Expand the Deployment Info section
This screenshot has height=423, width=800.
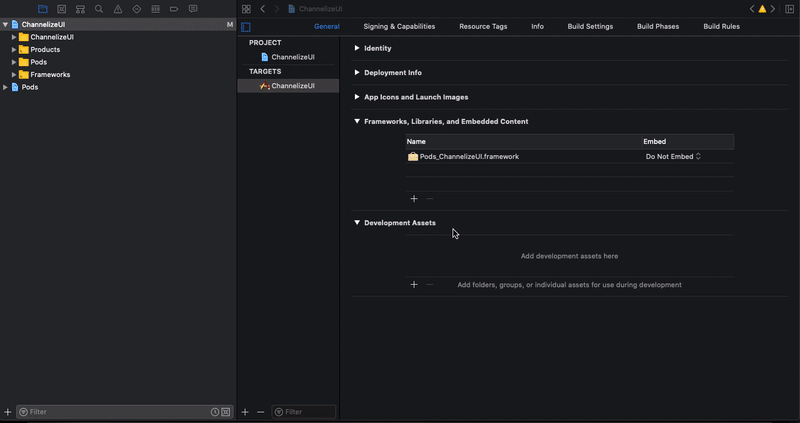pos(357,72)
